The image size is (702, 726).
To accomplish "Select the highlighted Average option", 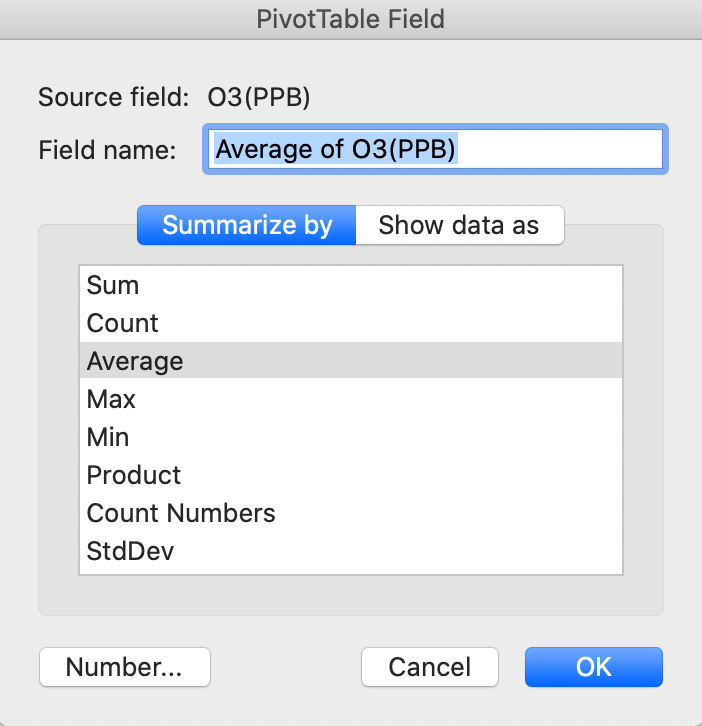I will click(135, 361).
